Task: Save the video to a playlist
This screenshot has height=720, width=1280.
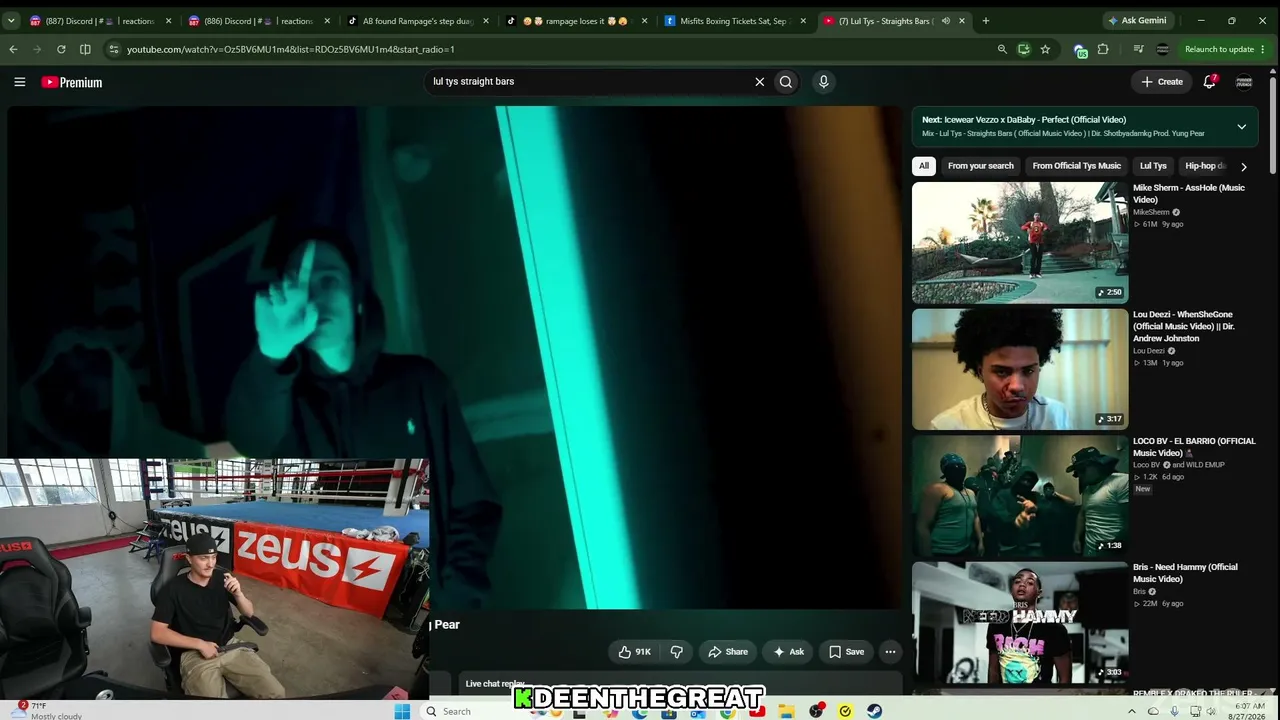Action: (846, 652)
